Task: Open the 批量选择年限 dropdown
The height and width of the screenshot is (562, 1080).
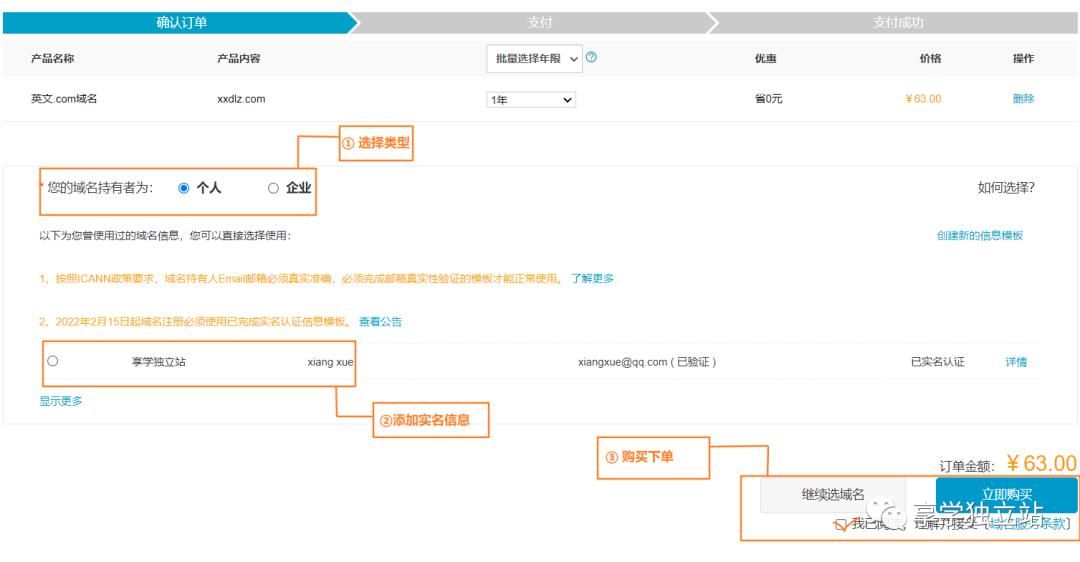Action: pyautogui.click(x=534, y=59)
